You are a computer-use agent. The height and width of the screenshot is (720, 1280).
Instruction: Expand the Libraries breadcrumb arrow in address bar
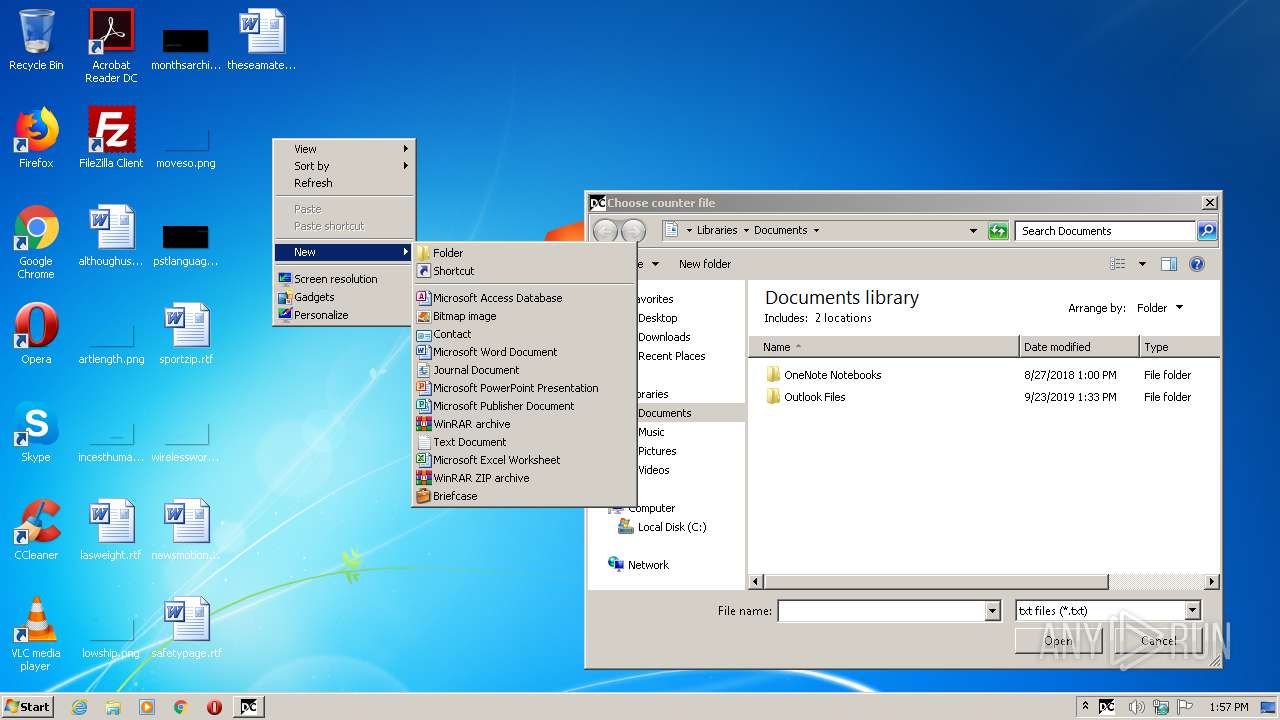pyautogui.click(x=745, y=231)
